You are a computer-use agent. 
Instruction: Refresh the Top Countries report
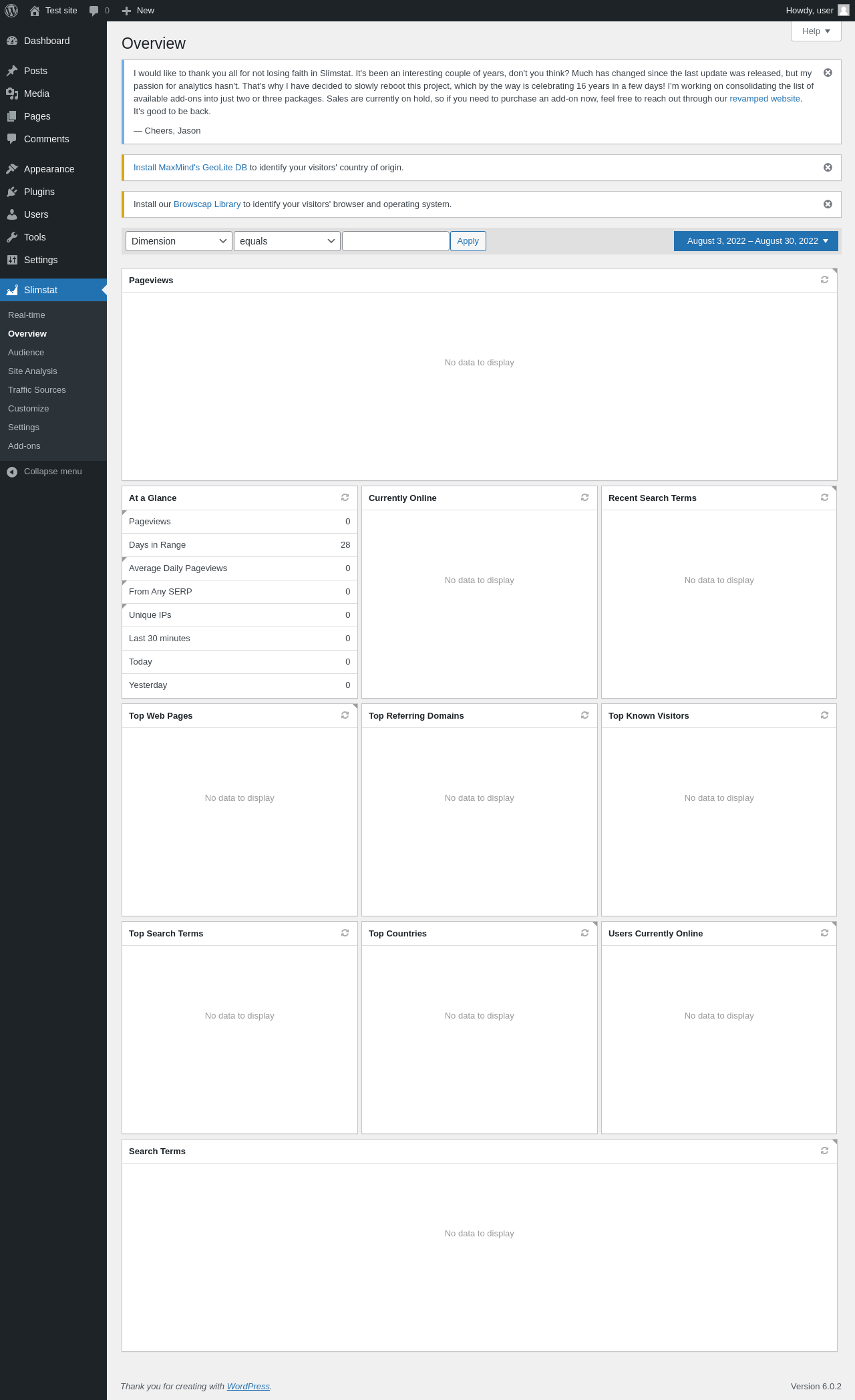[x=584, y=933]
